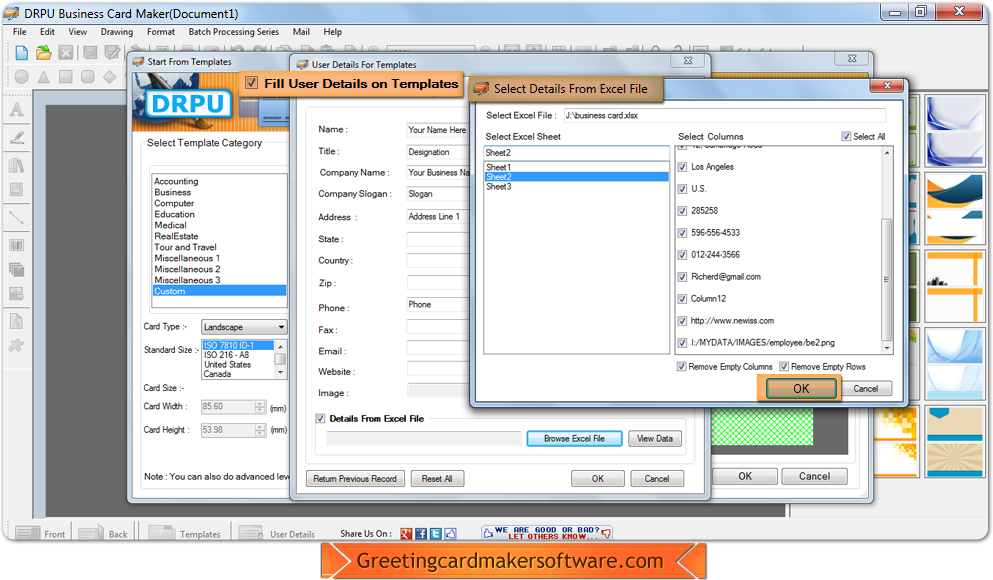Screen dimensions: 993x580
Task: Open the Edit menu
Action: click(47, 32)
